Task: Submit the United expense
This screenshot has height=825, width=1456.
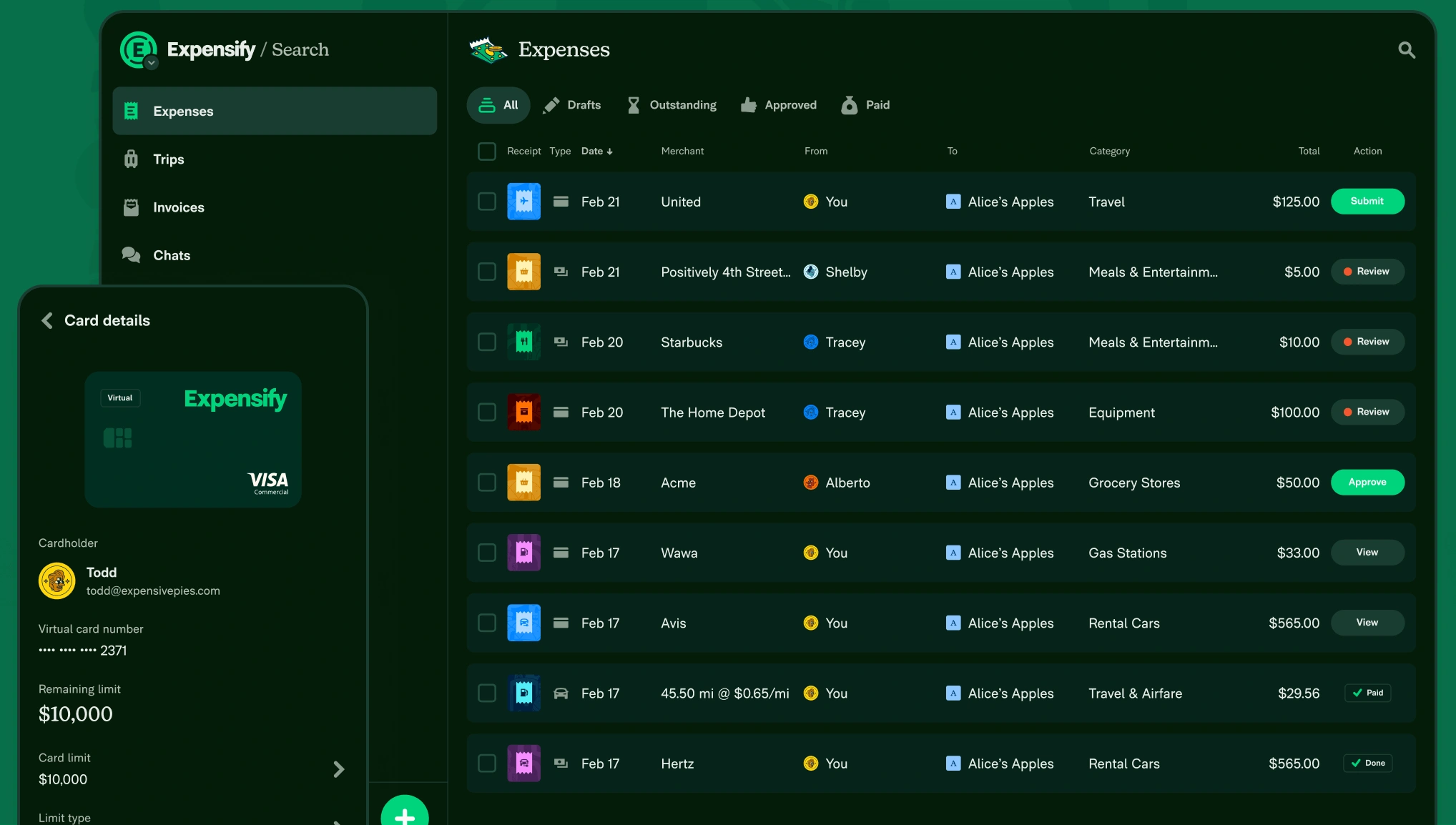Action: pos(1367,202)
